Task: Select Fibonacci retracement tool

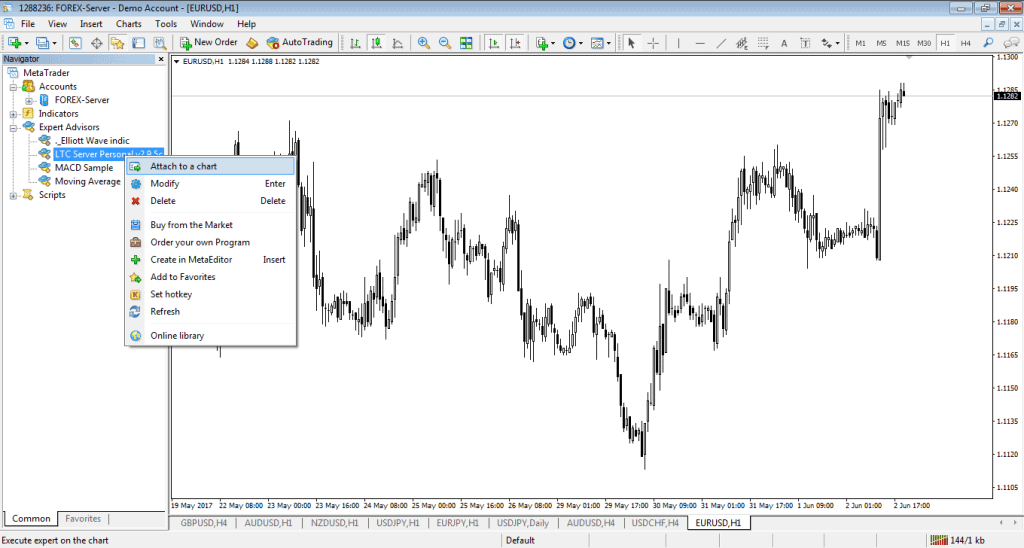Action: (x=763, y=43)
